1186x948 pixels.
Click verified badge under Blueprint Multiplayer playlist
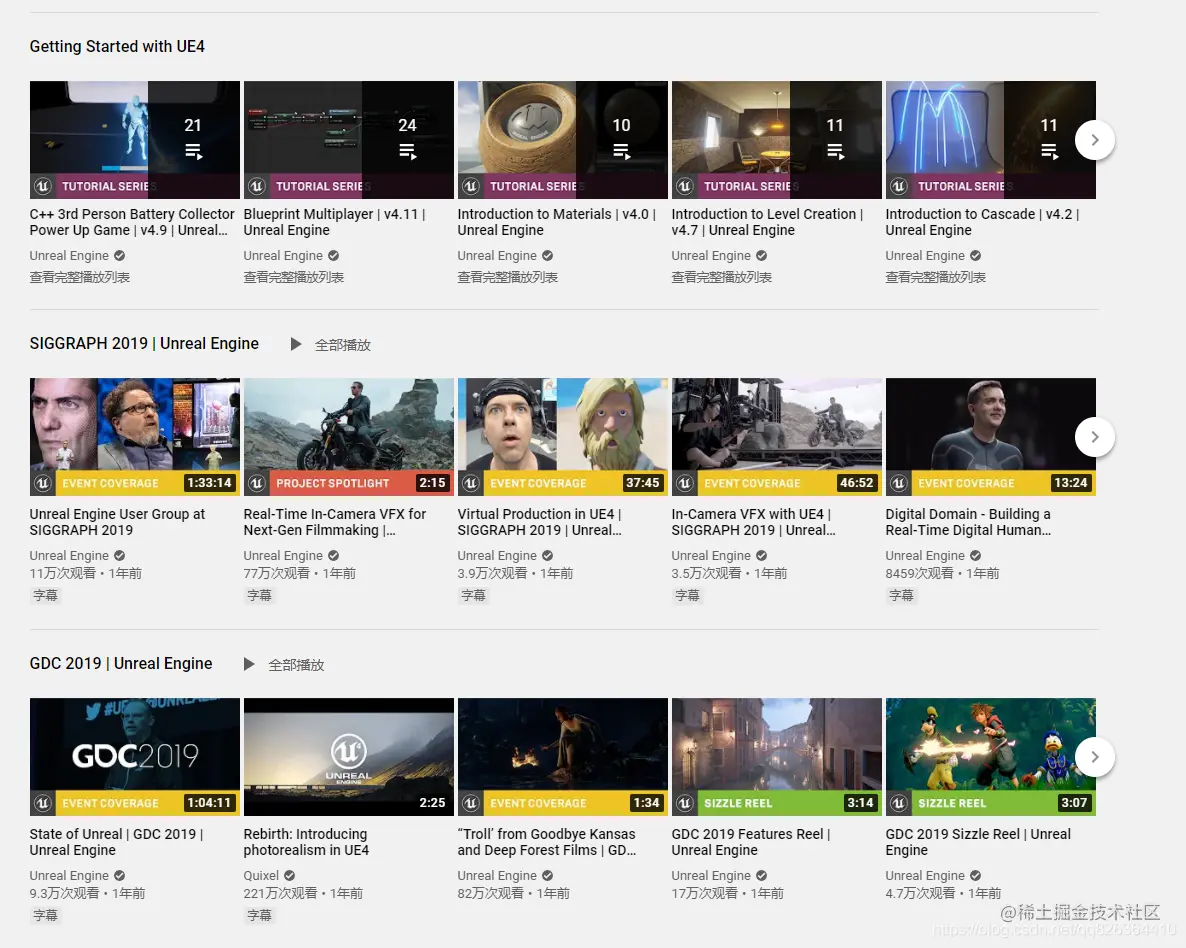[x=334, y=256]
